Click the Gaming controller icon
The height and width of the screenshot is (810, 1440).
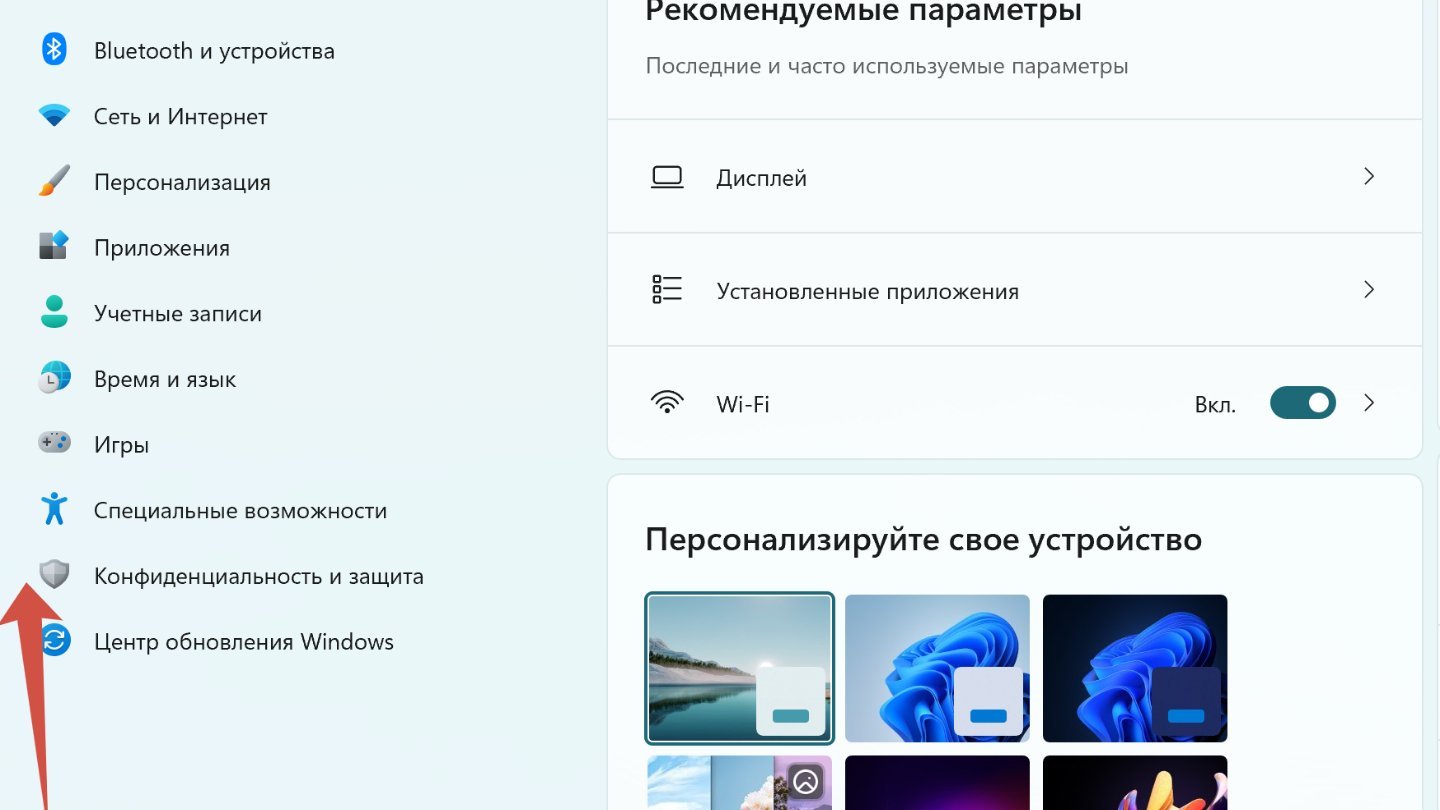tap(54, 442)
